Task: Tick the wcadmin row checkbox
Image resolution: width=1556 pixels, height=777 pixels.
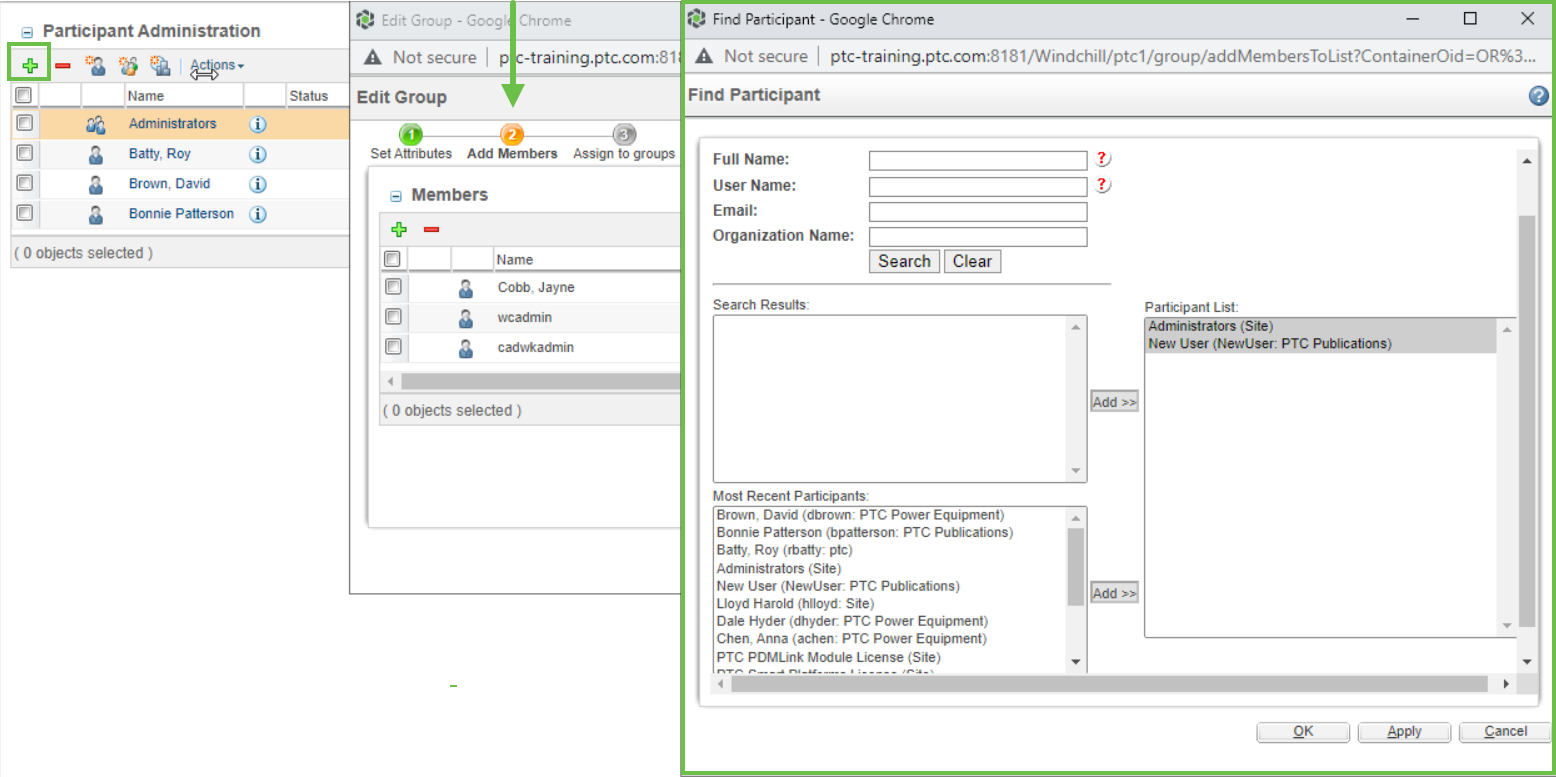Action: (393, 317)
